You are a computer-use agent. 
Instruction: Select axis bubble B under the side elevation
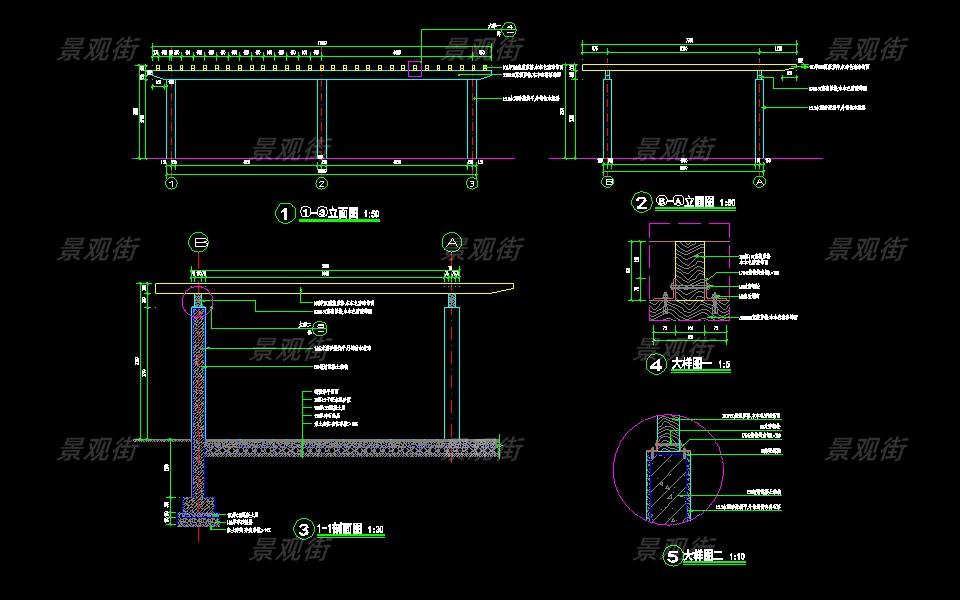[607, 183]
